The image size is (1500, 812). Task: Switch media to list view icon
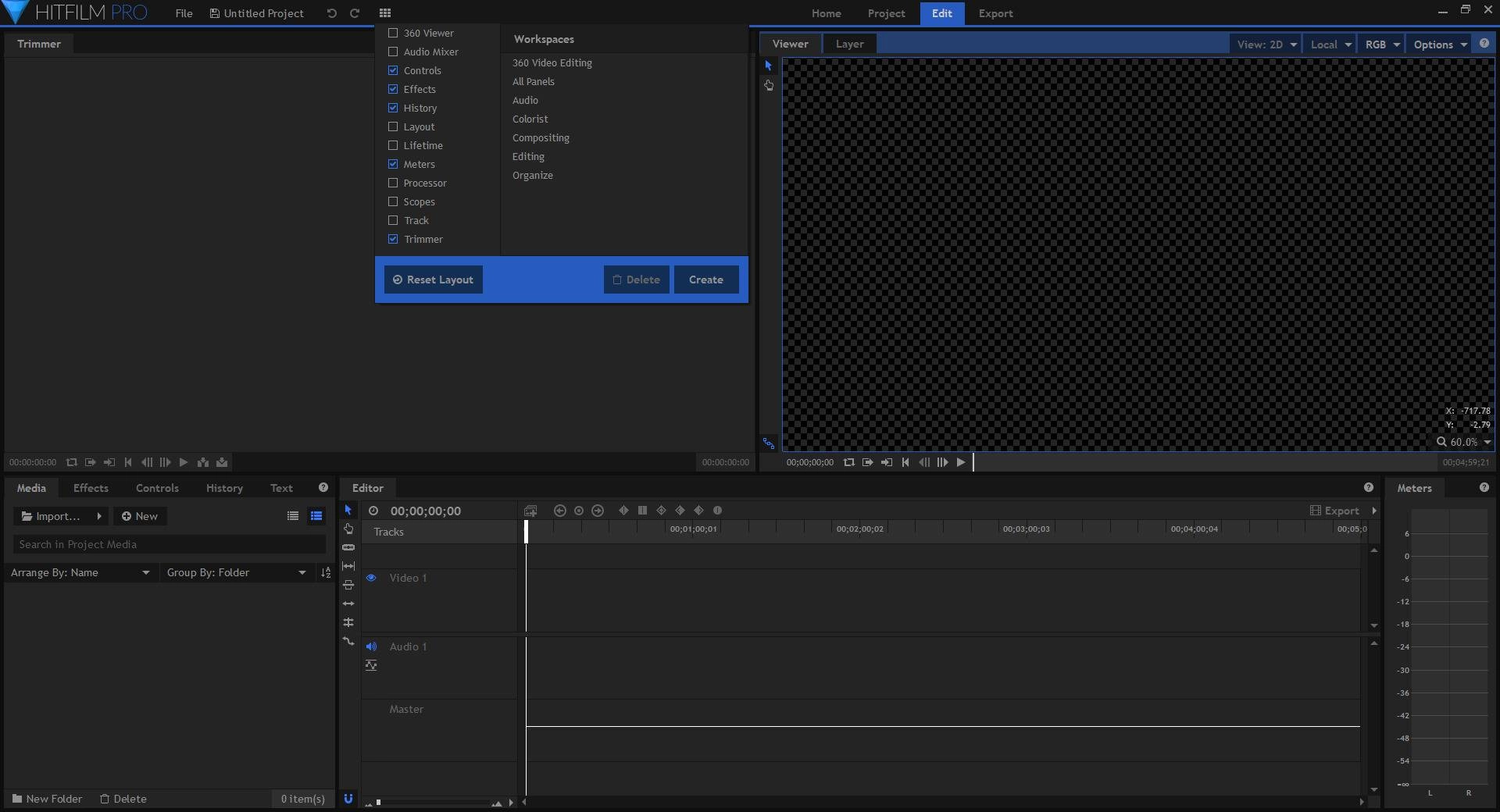[293, 516]
